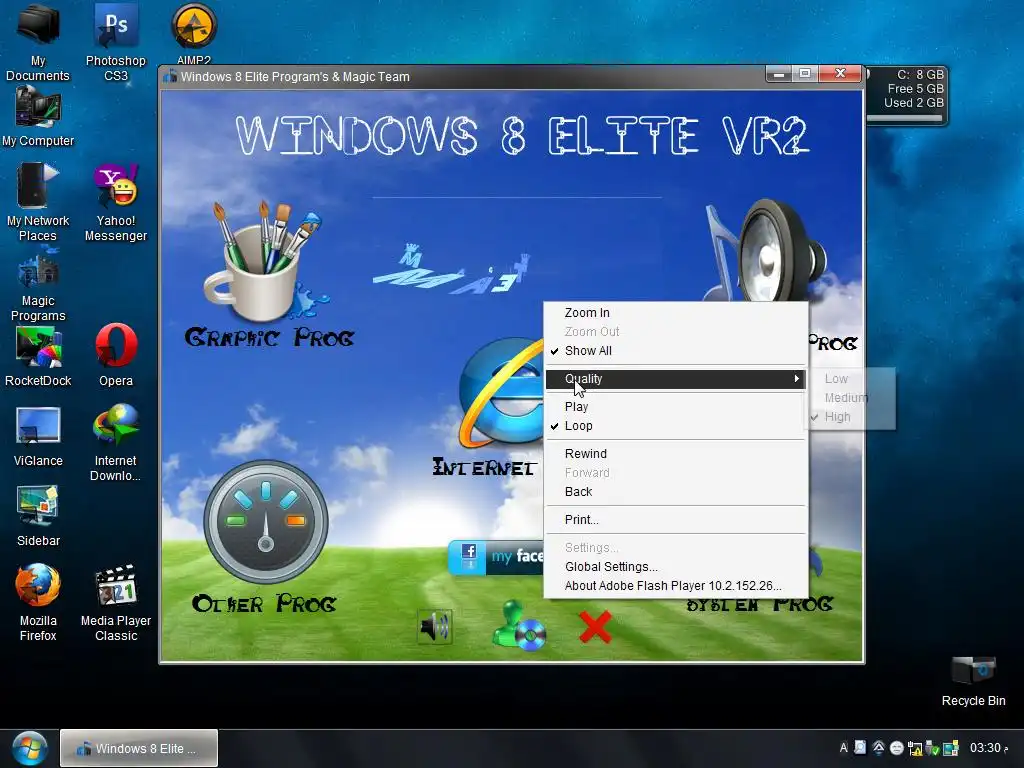
Task: Set quality to Medium in the submenu
Action: [x=851, y=398]
